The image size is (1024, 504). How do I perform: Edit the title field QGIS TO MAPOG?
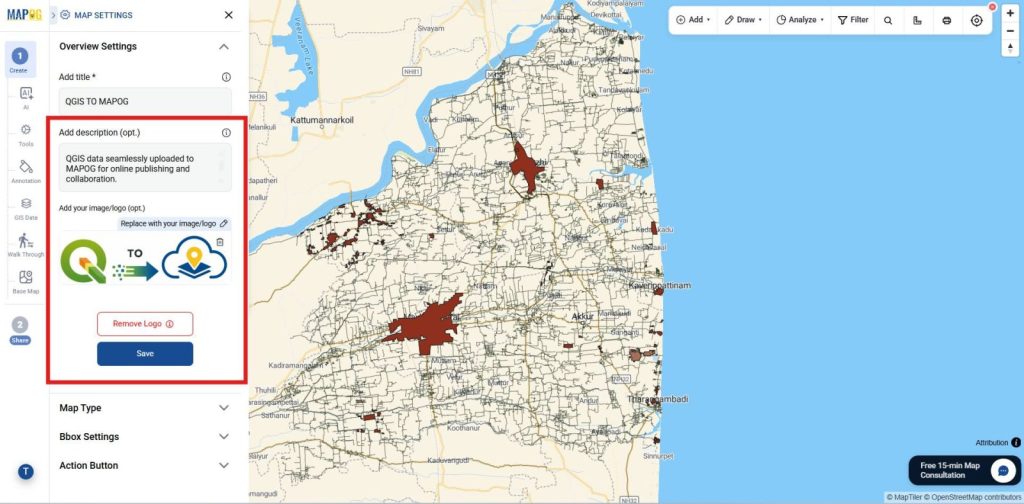(145, 101)
